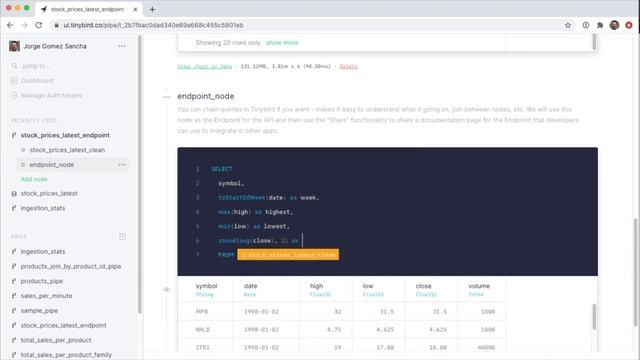Click the show more rows link
The height and width of the screenshot is (360, 640).
pyautogui.click(x=282, y=42)
